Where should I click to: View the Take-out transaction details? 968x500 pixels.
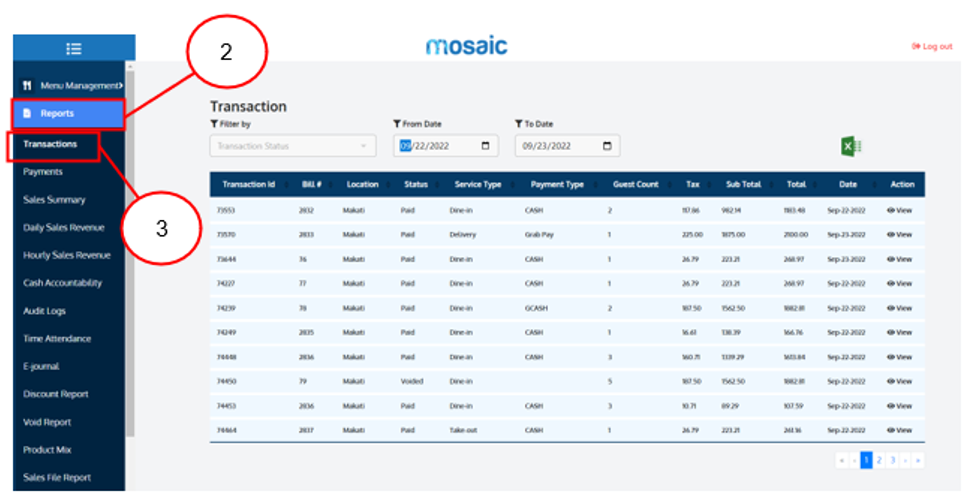pyautogui.click(x=899, y=430)
